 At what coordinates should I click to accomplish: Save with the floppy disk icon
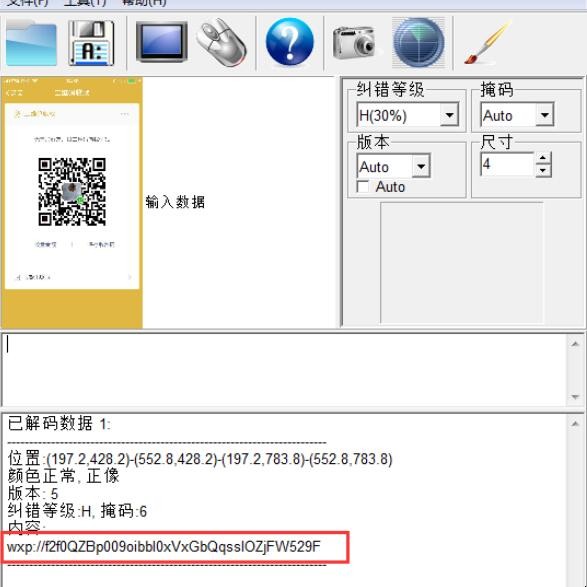point(92,43)
